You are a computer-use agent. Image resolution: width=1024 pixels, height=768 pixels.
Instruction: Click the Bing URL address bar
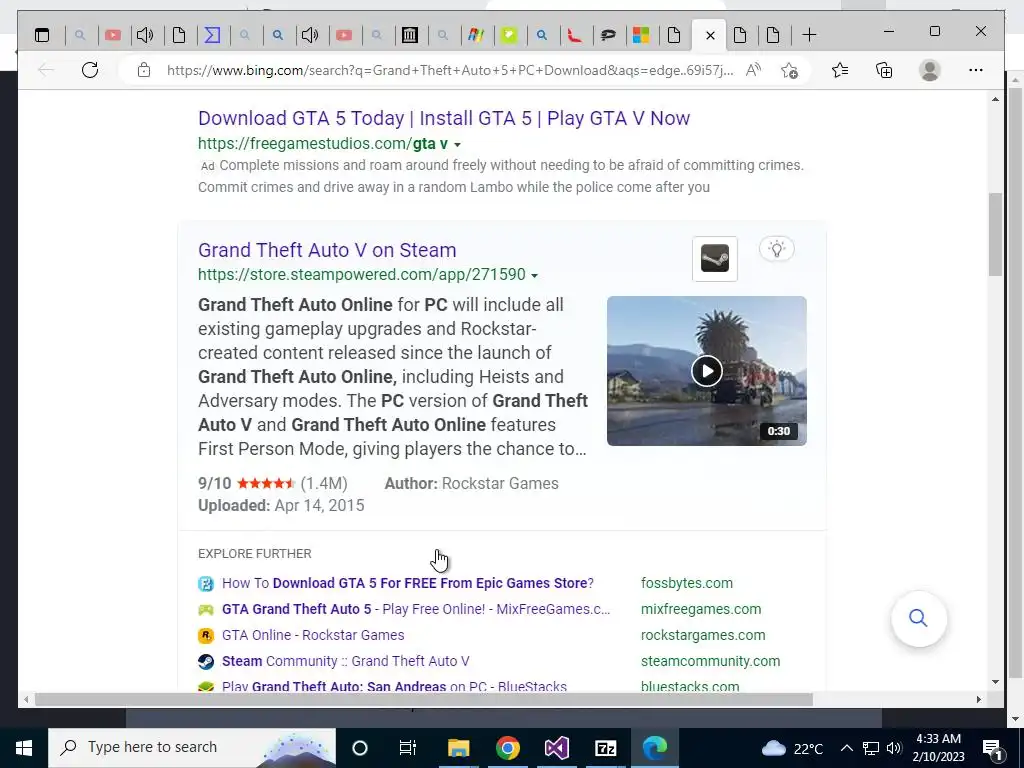tap(449, 70)
